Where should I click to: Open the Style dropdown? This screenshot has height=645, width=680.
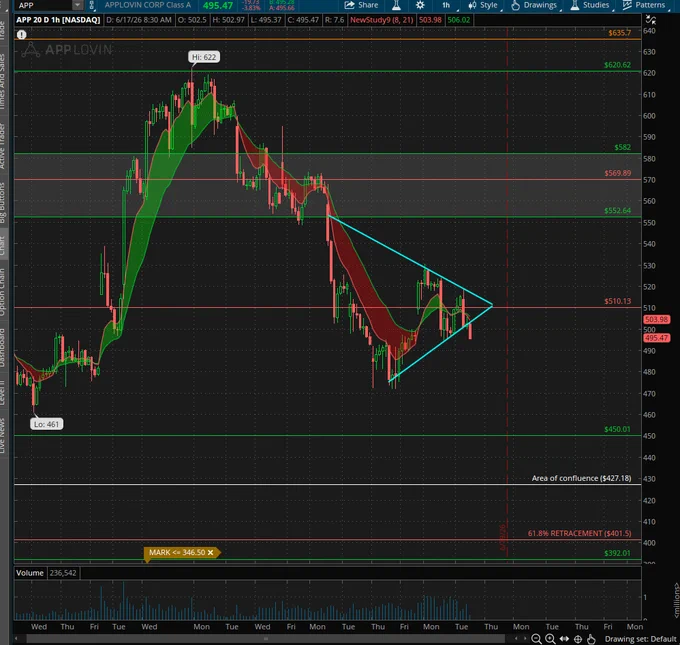coord(483,5)
